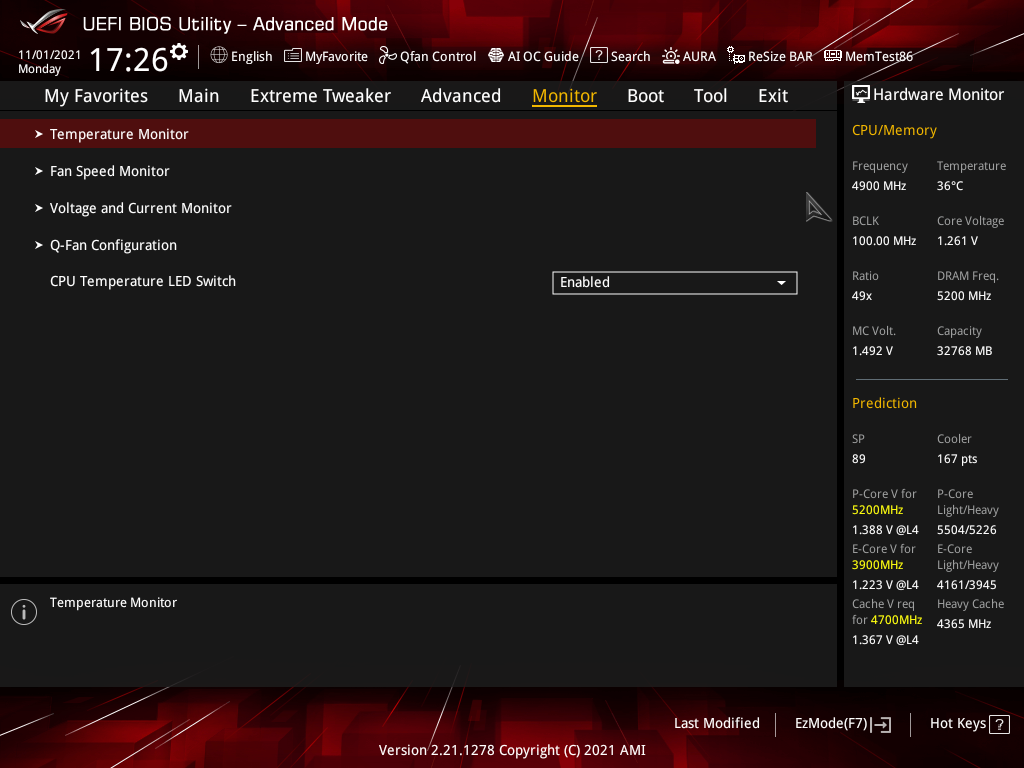Click the Hardware Monitor display icon

861,95
